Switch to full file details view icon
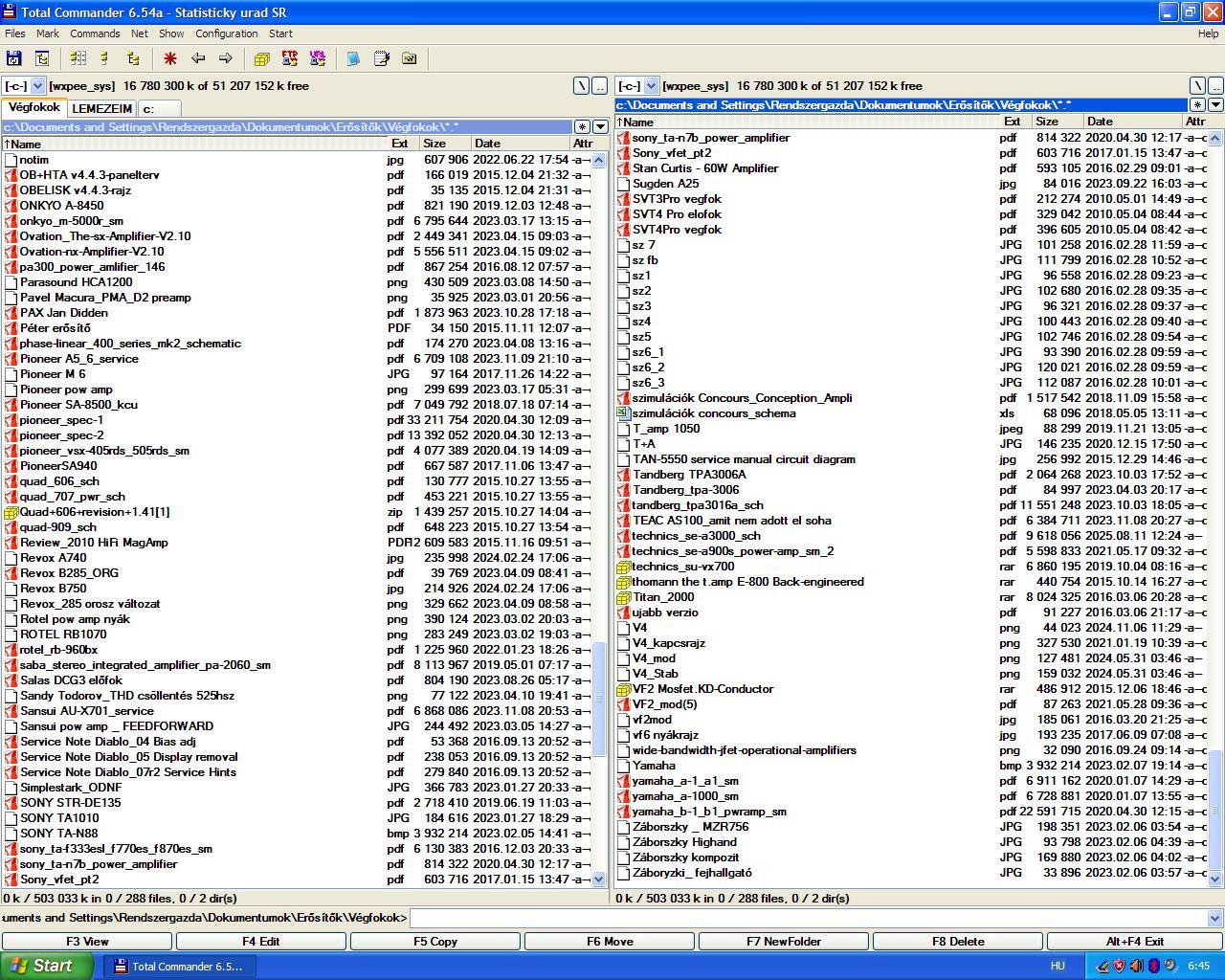Screen dimensions: 1225x980 pyautogui.click(x=105, y=58)
